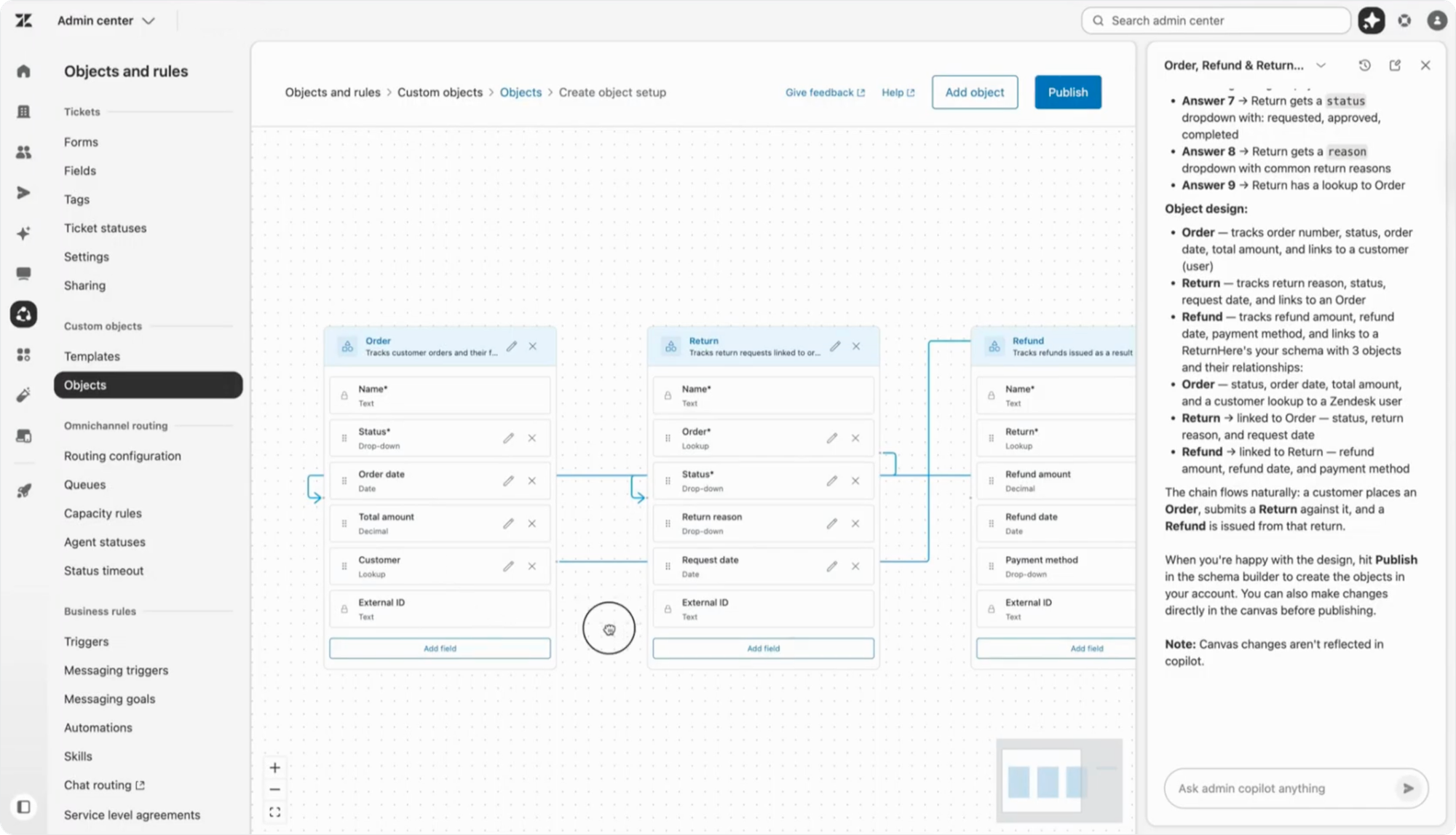
Task: Click the canvas minimap
Action: 1059,780
